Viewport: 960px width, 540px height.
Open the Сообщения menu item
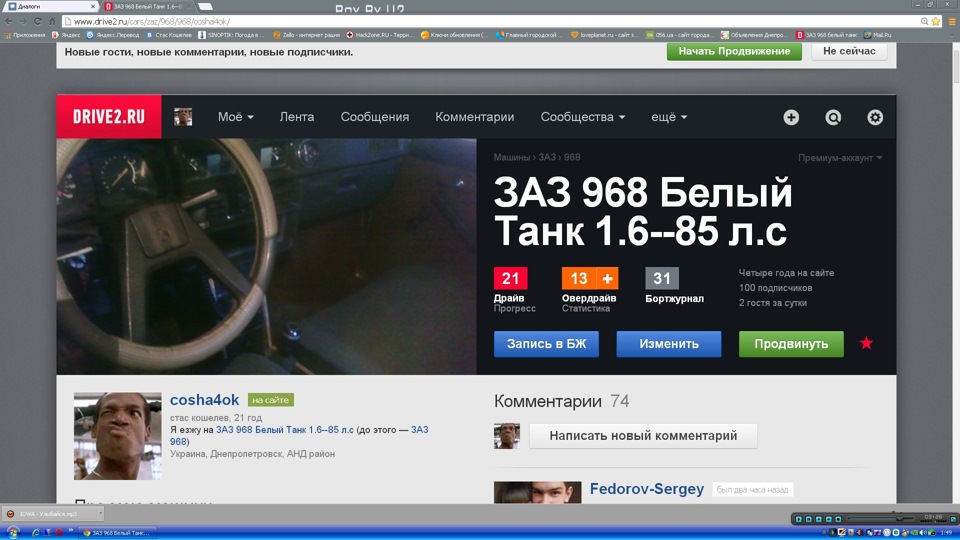point(375,117)
